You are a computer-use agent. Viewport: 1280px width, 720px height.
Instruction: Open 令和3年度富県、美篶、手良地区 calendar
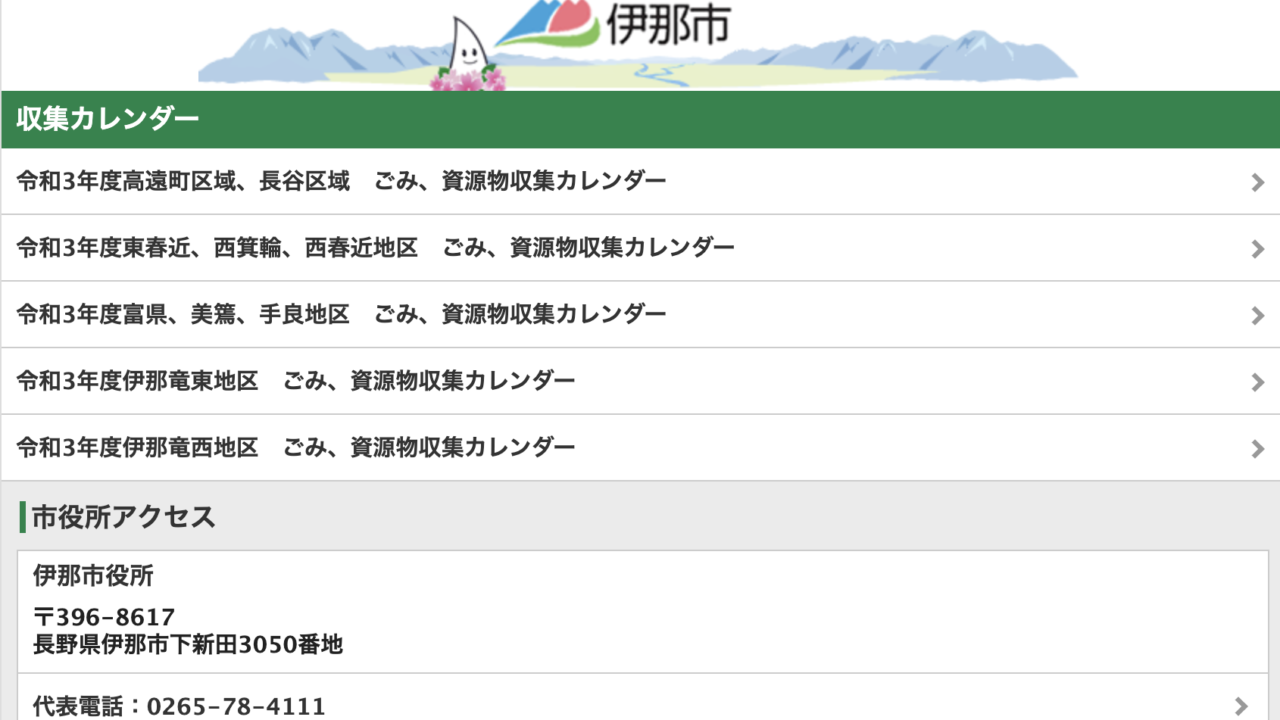[640, 315]
